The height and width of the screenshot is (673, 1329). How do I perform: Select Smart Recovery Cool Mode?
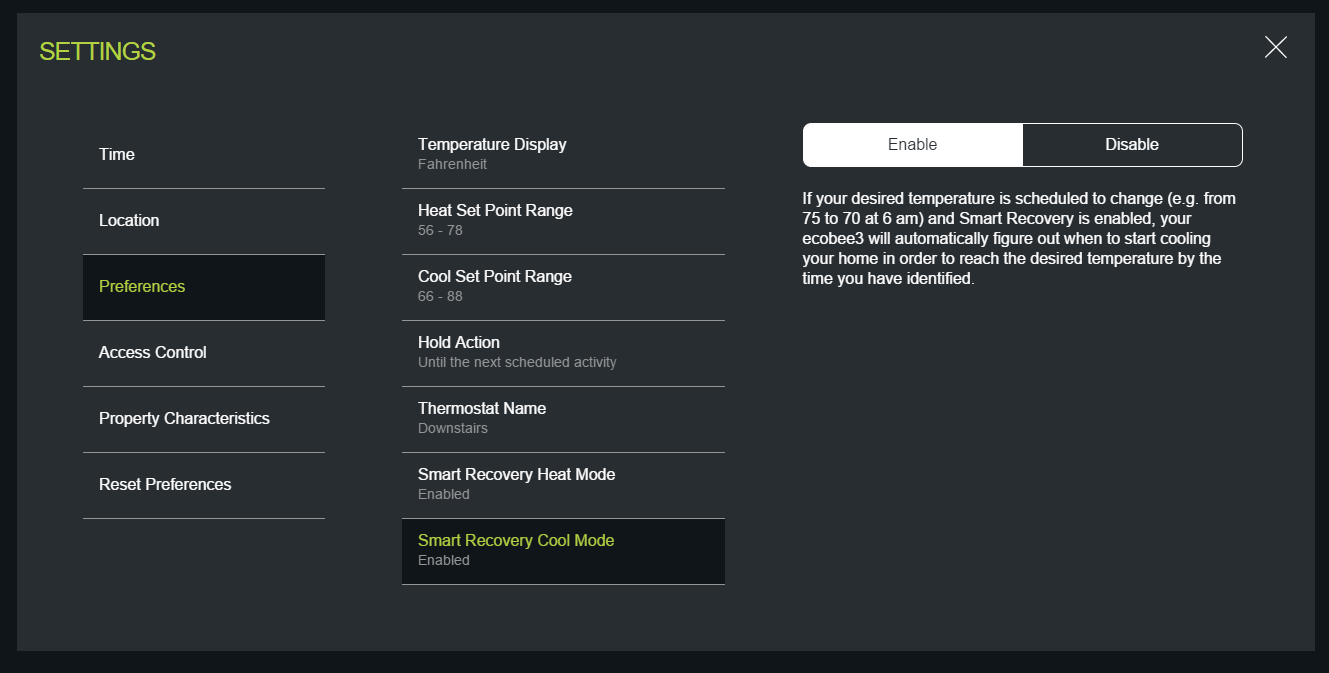pyautogui.click(x=562, y=550)
